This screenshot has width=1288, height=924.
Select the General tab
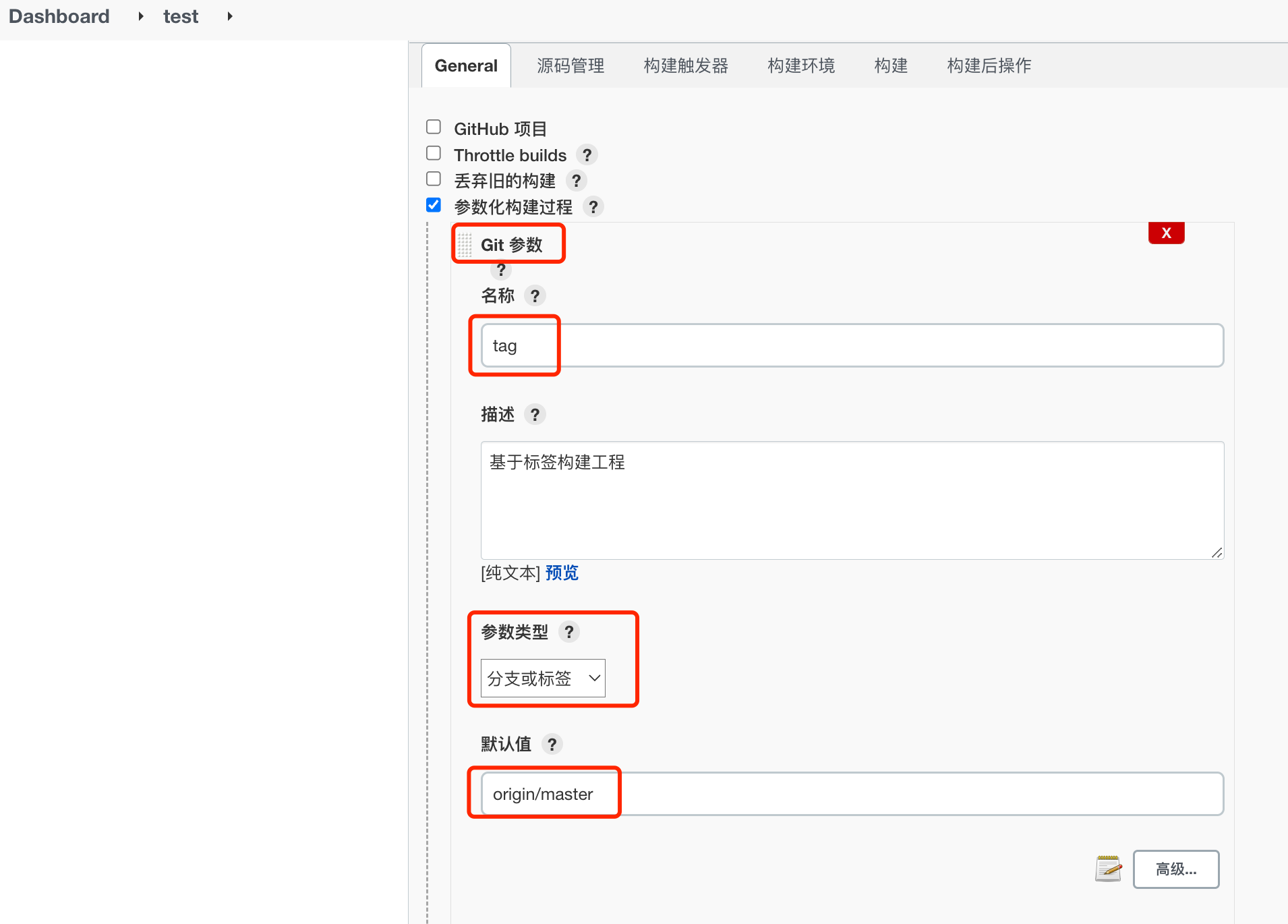466,65
